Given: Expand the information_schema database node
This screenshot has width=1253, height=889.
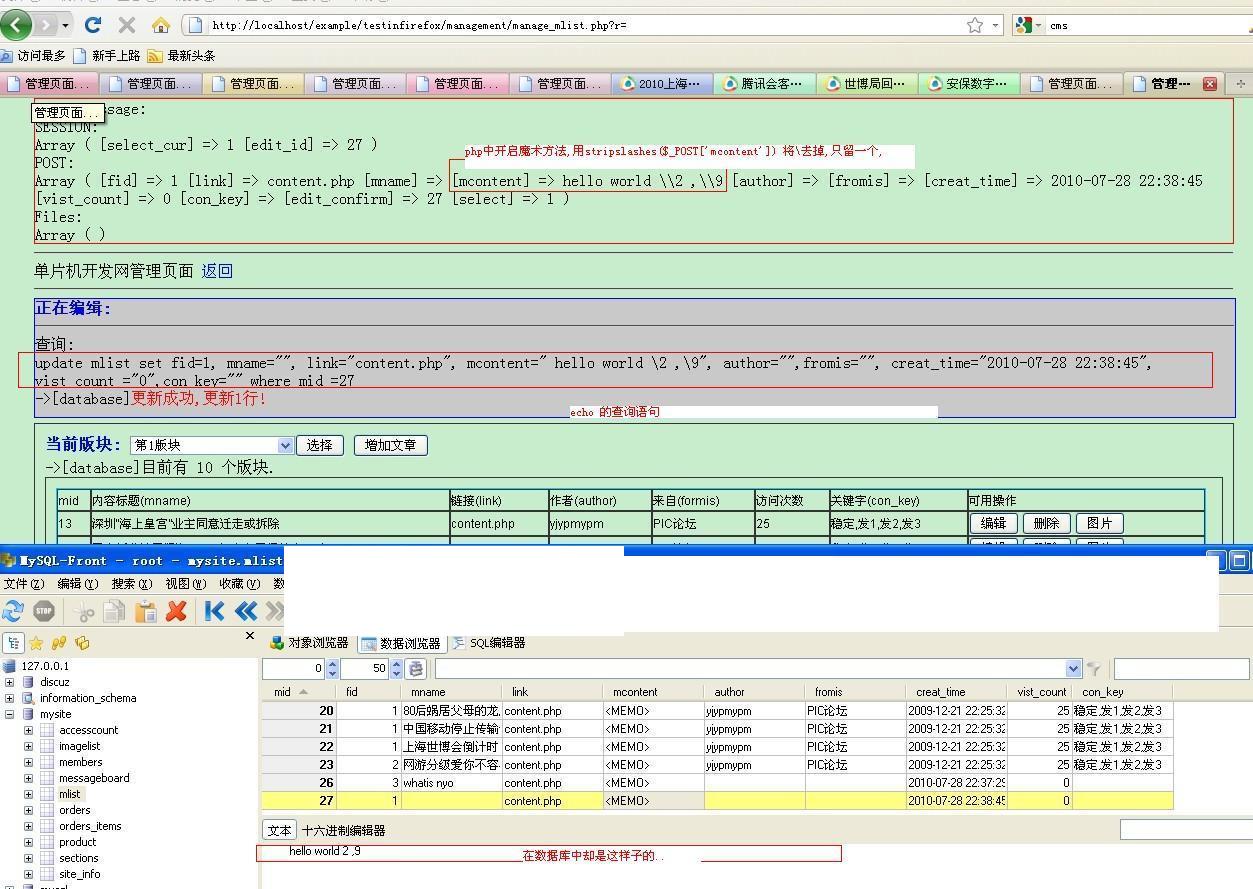Looking at the screenshot, I should click(10, 698).
